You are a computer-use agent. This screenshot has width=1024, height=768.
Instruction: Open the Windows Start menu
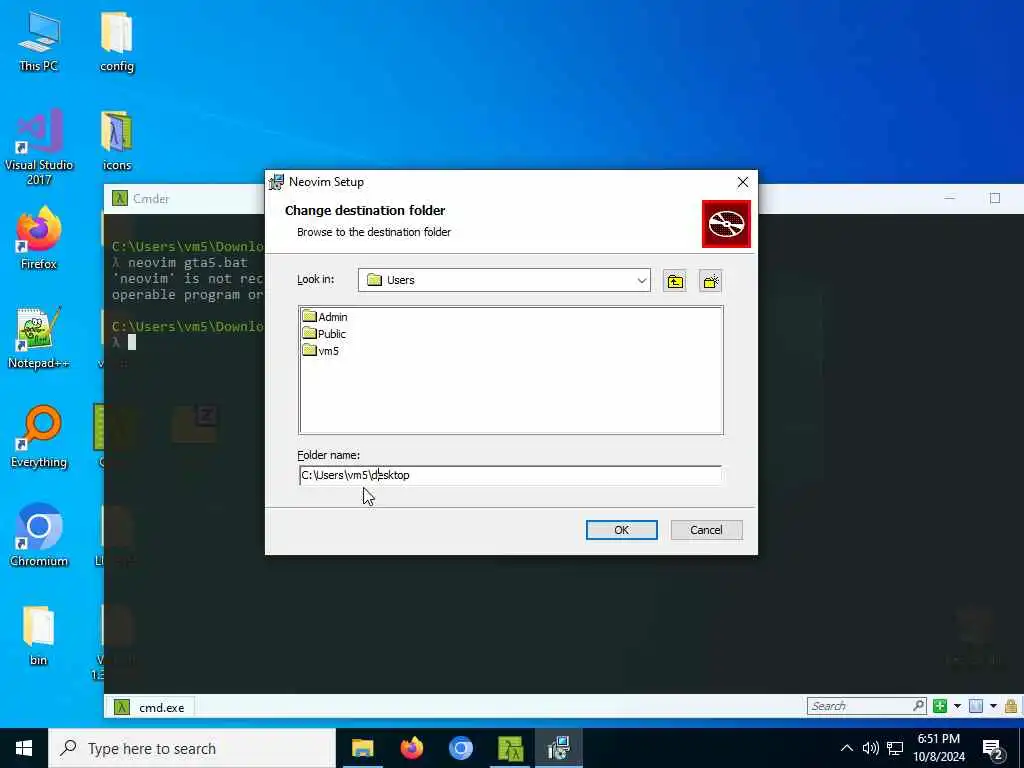(24, 748)
